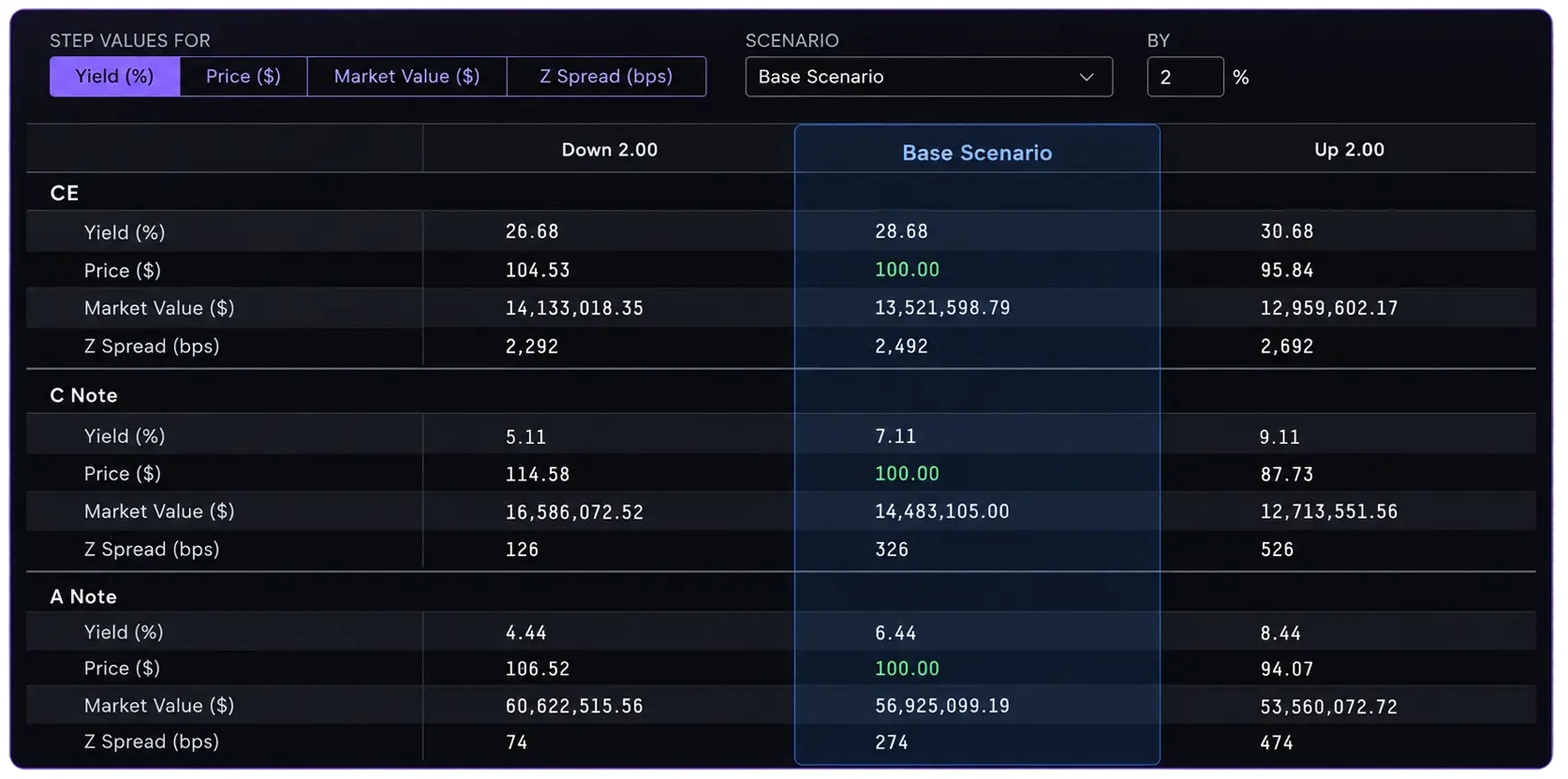Click CE base yield 28.68
The height and width of the screenshot is (779, 1568).
902,232
